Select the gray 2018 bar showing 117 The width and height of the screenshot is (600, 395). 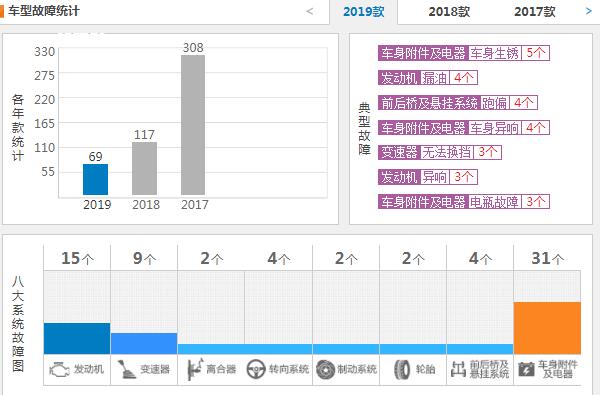coord(144,168)
